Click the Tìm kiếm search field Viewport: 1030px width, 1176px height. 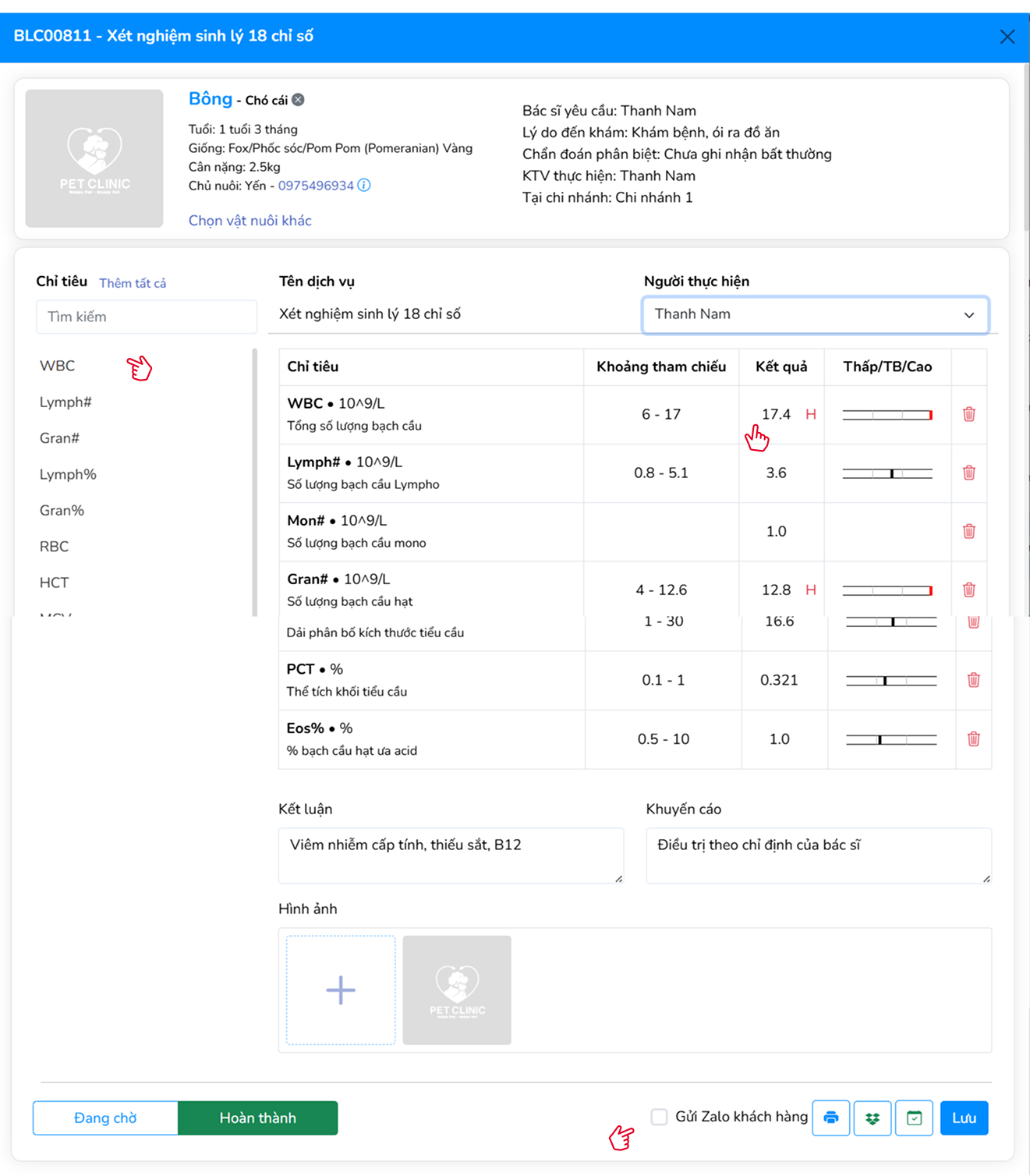[147, 317]
